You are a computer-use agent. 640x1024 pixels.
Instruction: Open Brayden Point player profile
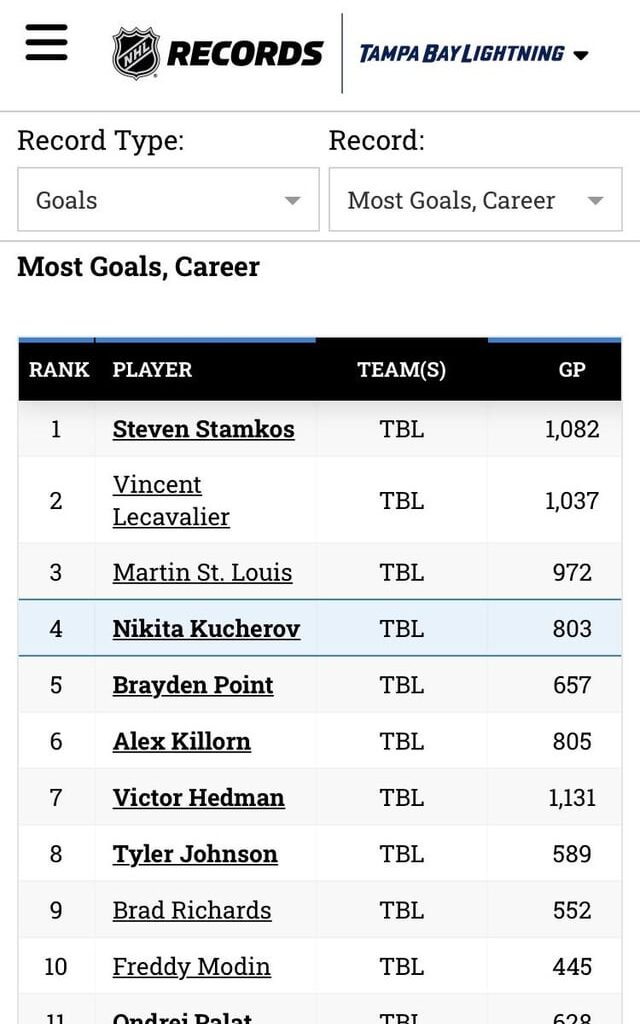192,685
